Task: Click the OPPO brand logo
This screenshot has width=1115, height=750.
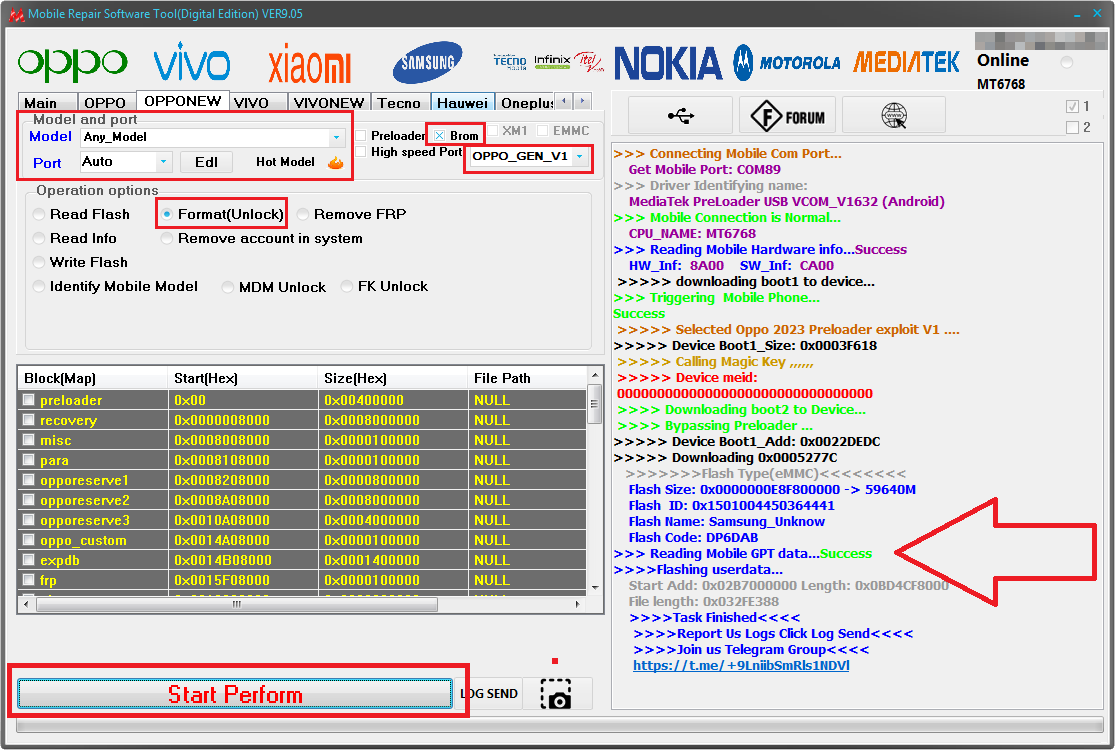Action: [x=73, y=64]
